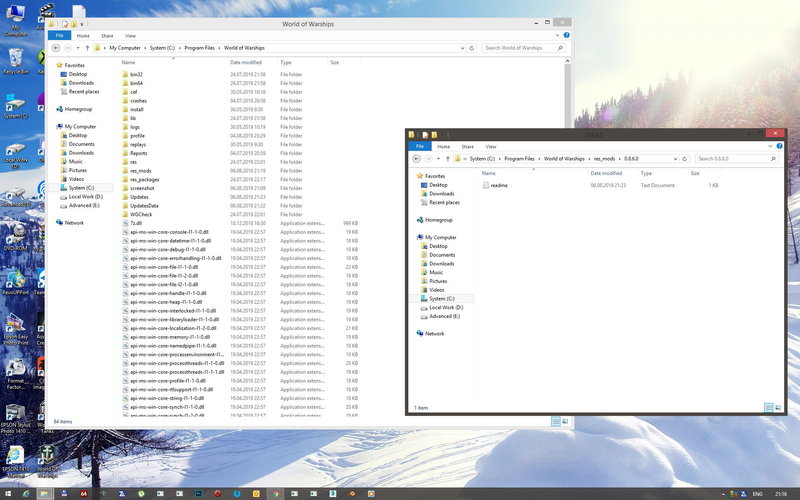
Task: Switch 0.8.6.0 window to details view
Action: [769, 407]
